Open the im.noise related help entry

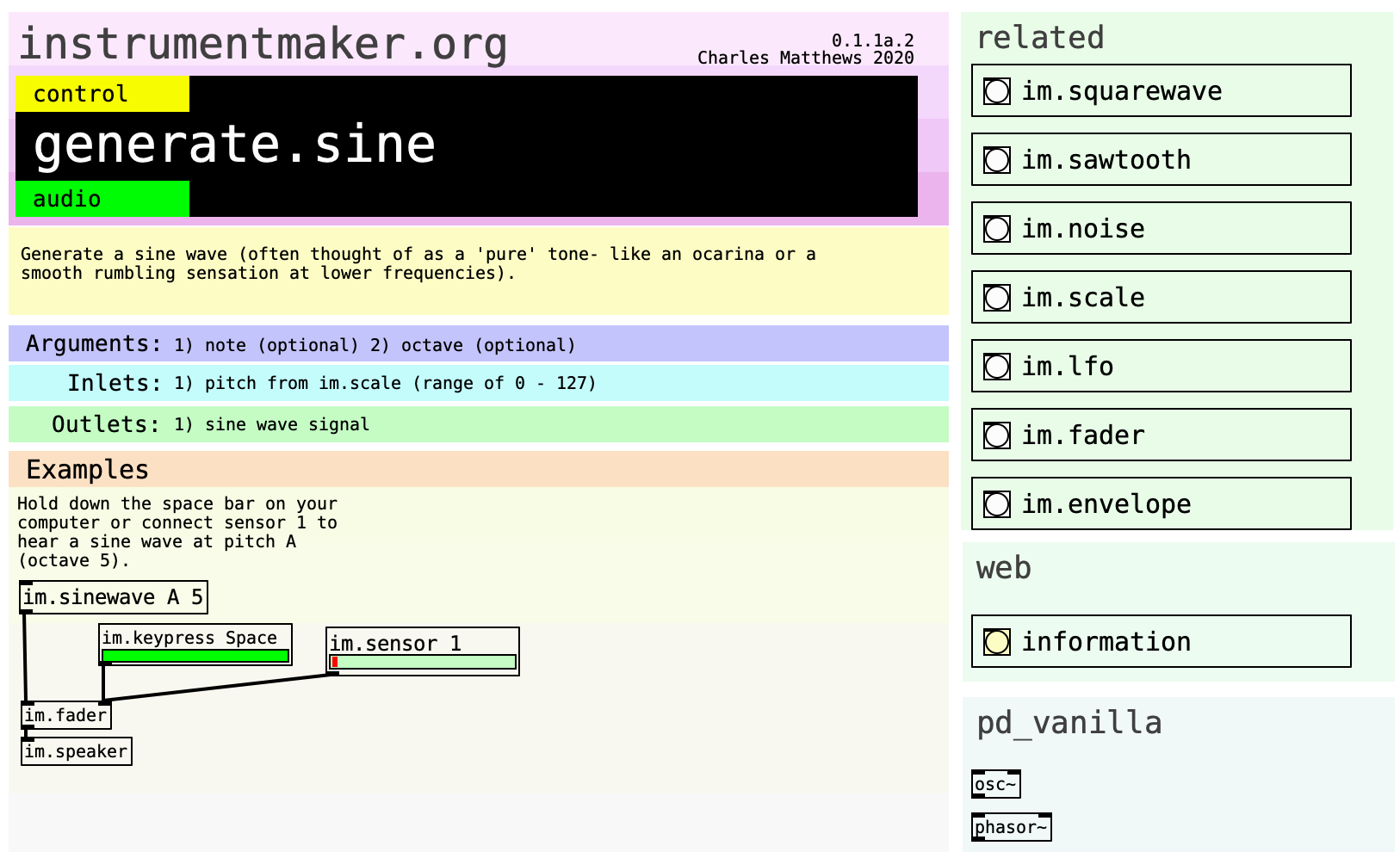[1162, 228]
